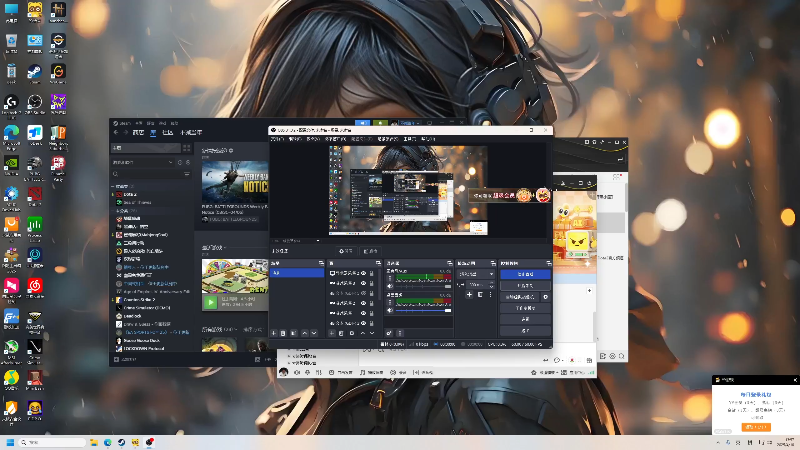800x450 pixels.
Task: Click the blue Start Streaming button in OBS
Action: (x=526, y=274)
